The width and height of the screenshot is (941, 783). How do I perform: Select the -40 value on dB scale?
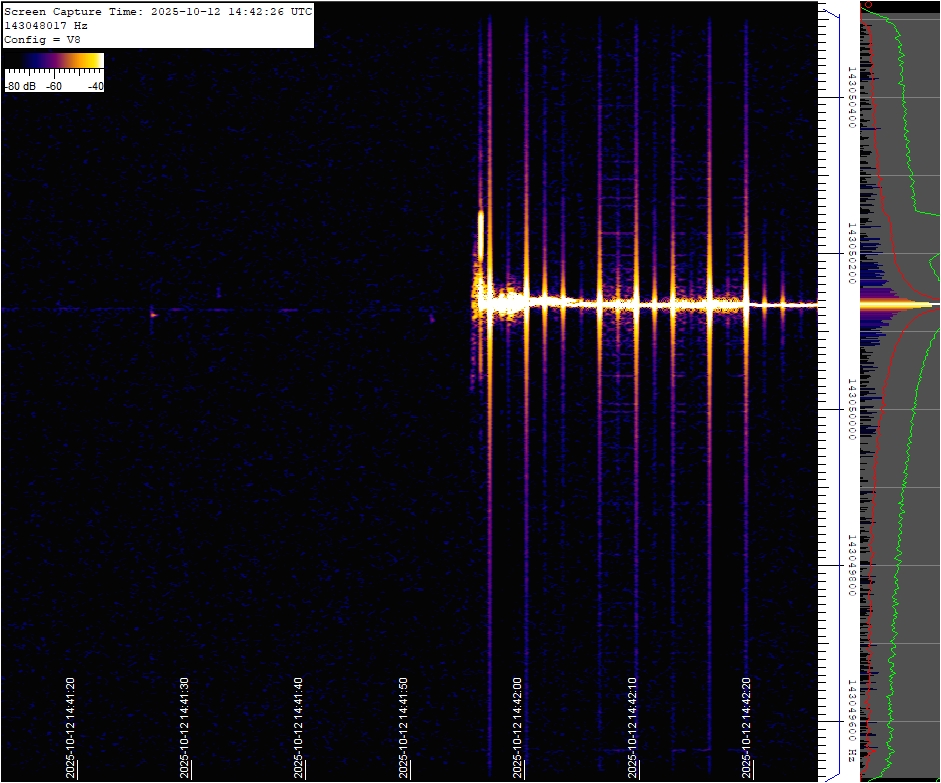[95, 86]
